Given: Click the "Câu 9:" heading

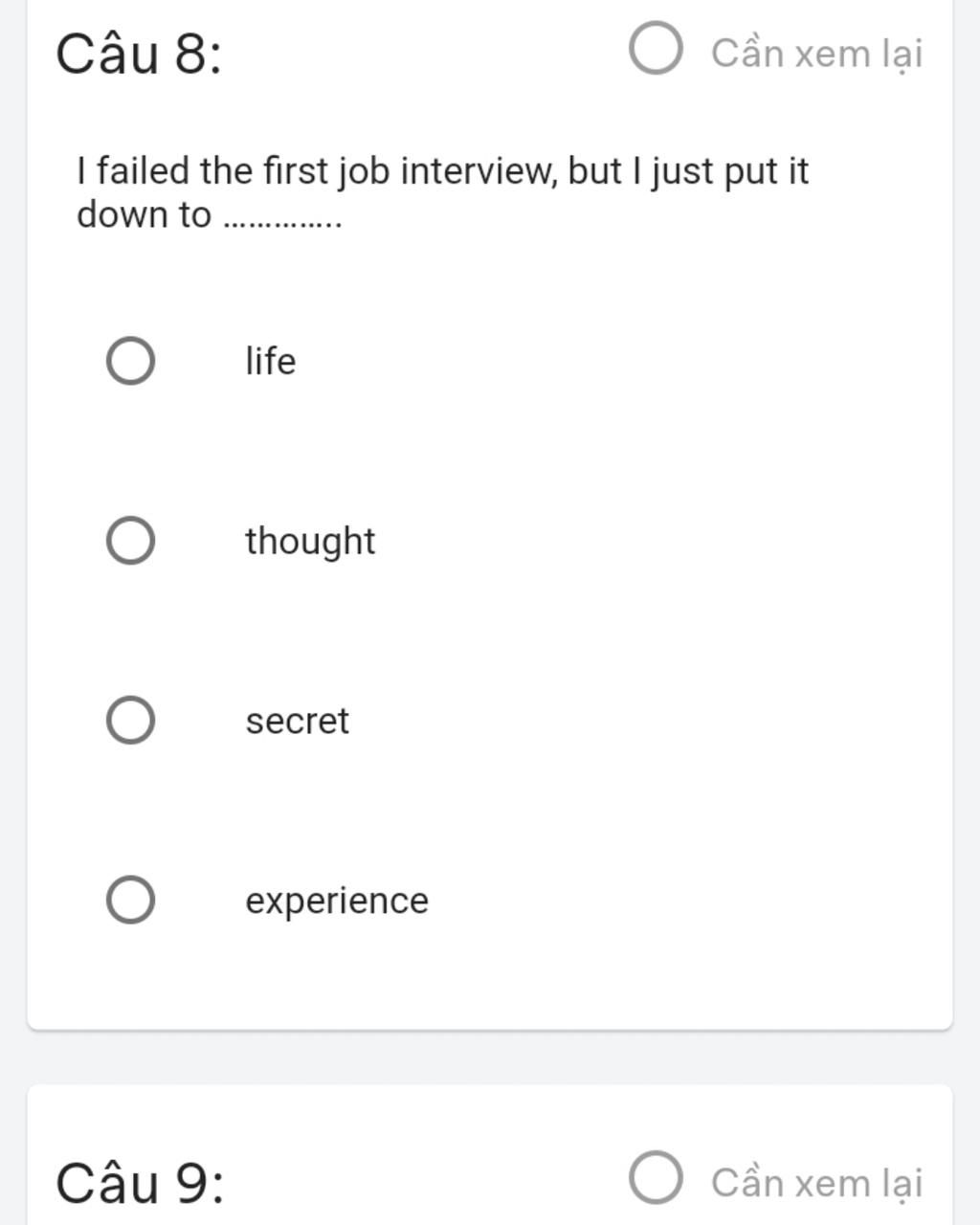Looking at the screenshot, I should coord(140,1183).
